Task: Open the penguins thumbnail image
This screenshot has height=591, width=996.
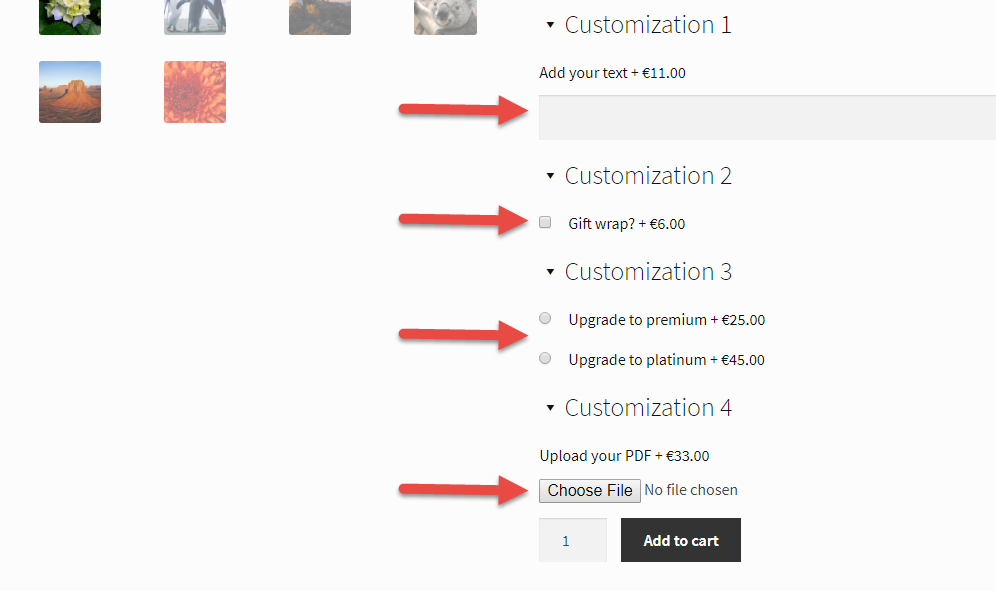Action: (195, 17)
